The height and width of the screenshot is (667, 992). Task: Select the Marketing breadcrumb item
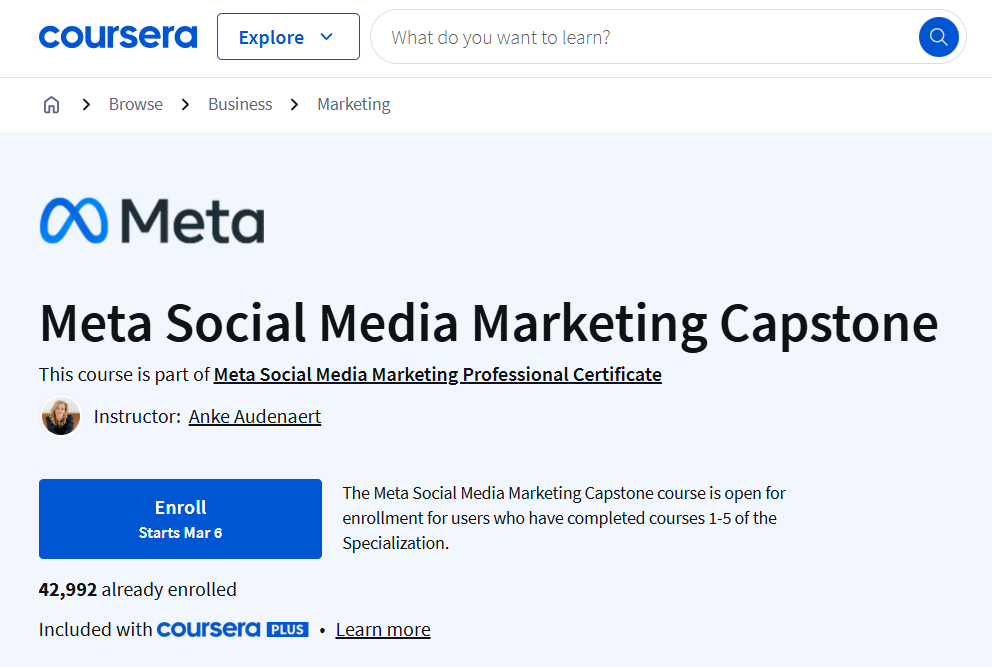coord(353,104)
